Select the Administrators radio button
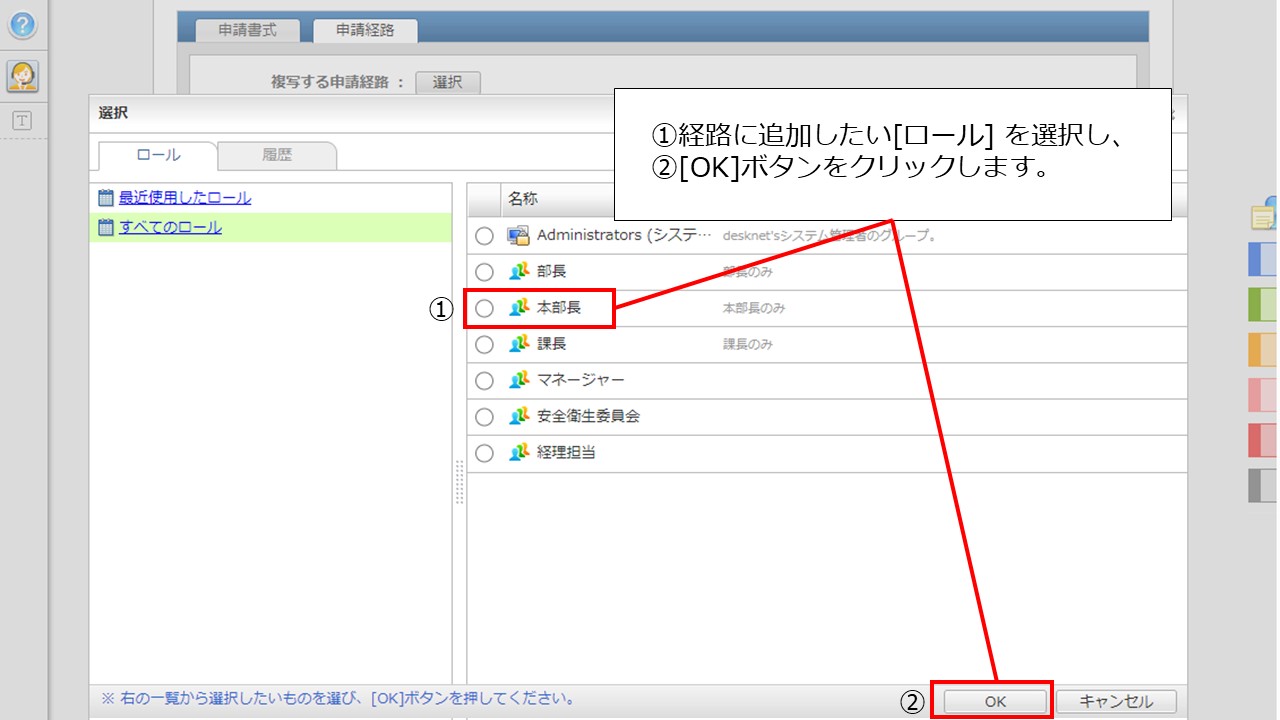1280x720 pixels. (x=485, y=235)
